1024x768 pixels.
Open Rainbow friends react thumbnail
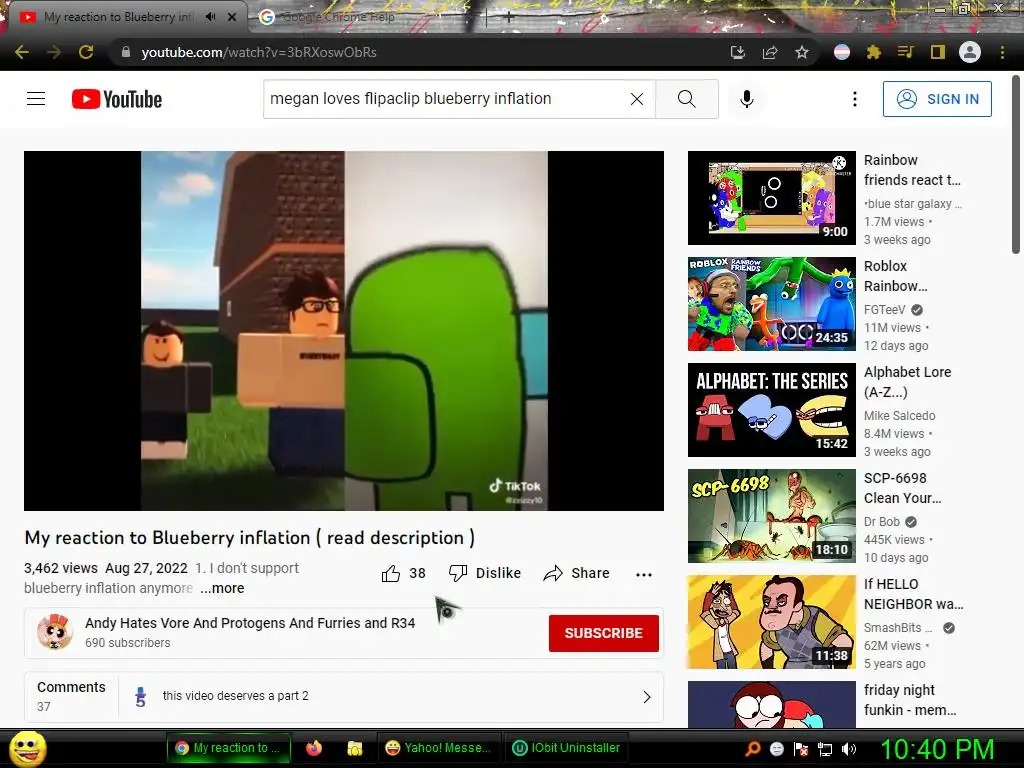click(771, 198)
